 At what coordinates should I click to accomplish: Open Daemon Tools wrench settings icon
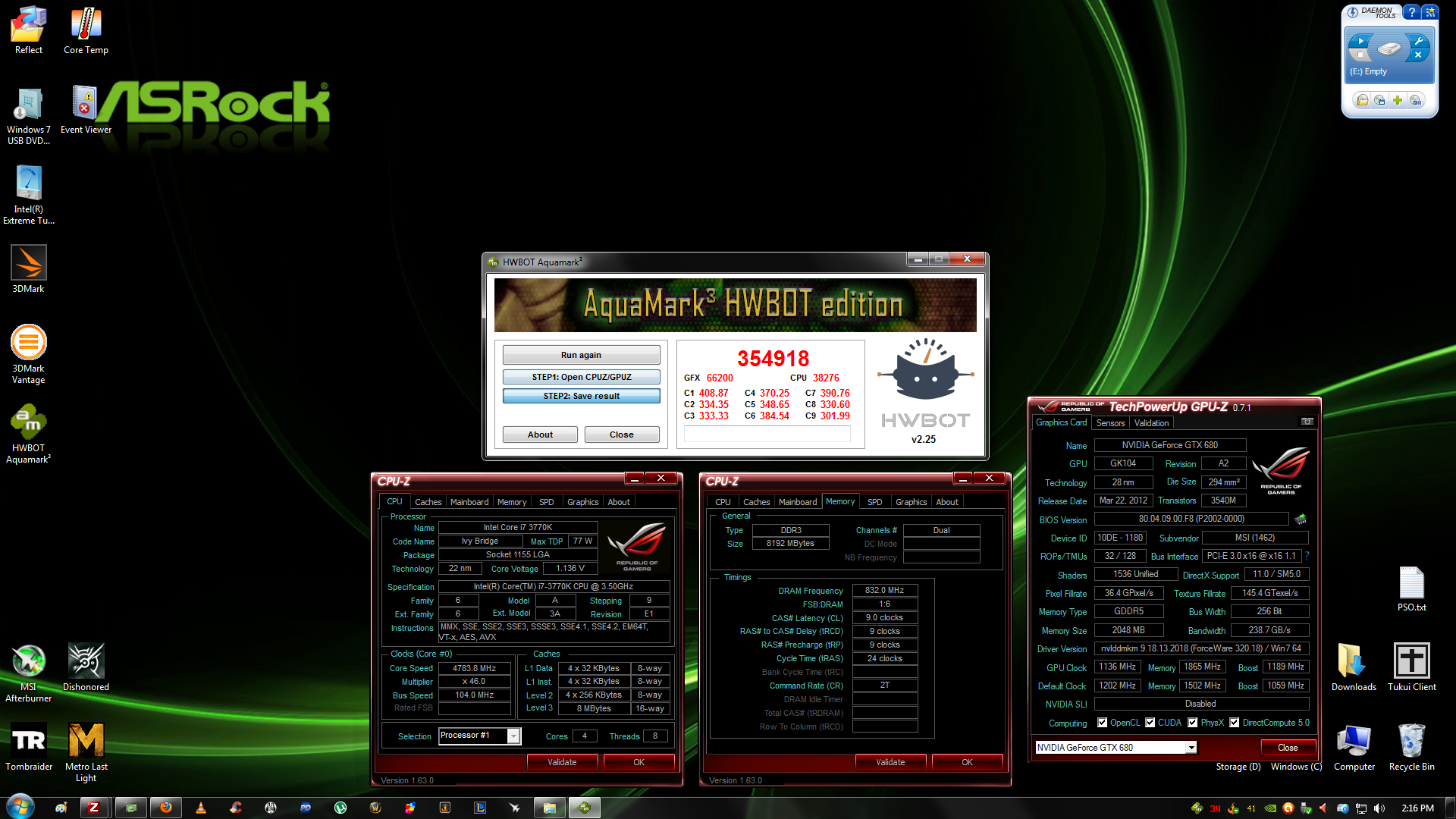1418,41
